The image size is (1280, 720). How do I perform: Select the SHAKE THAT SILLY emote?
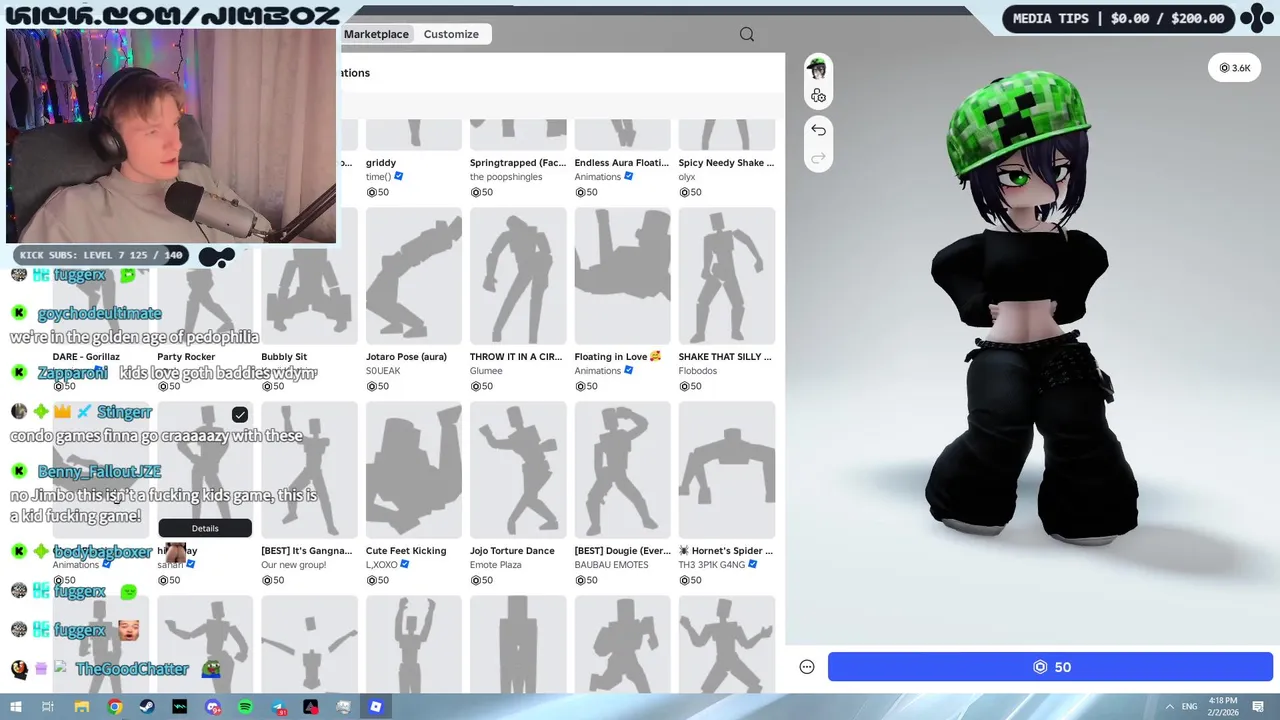click(x=727, y=275)
